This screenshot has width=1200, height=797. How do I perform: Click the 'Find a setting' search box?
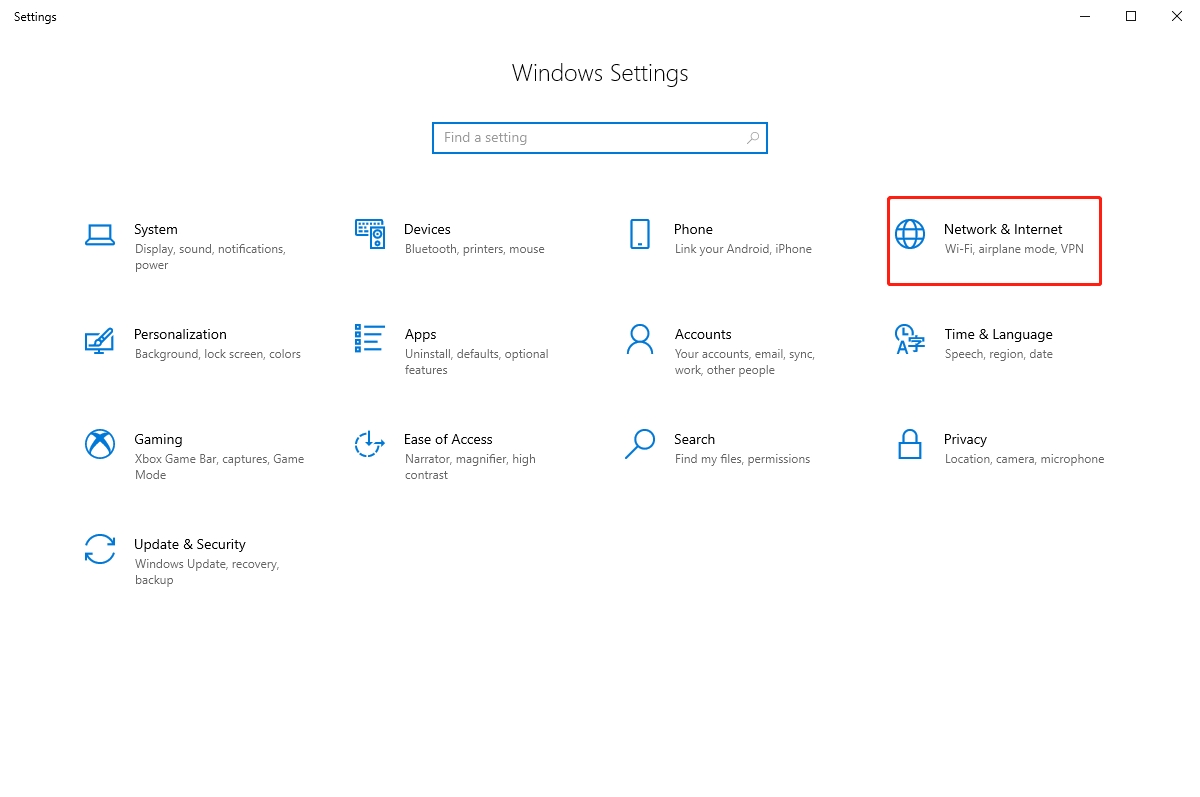pyautogui.click(x=590, y=138)
